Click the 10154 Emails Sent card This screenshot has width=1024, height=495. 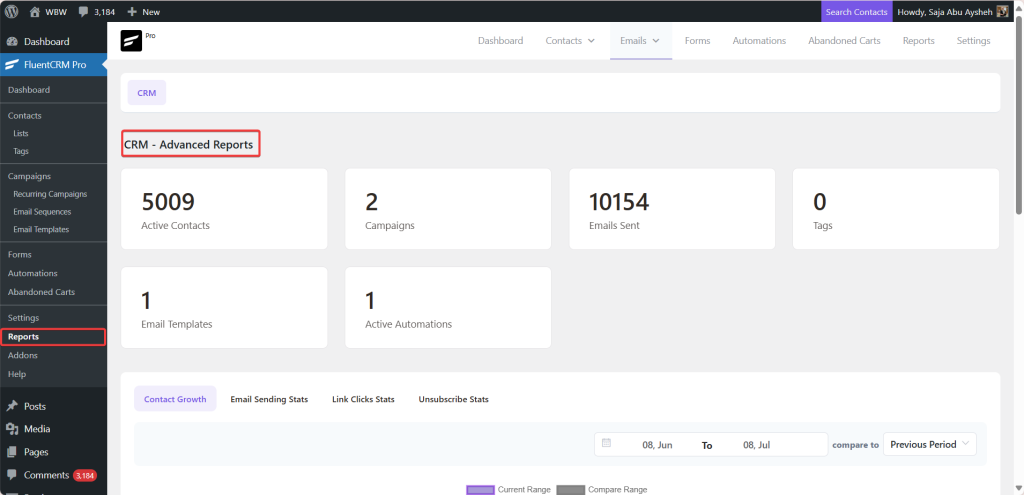click(672, 209)
